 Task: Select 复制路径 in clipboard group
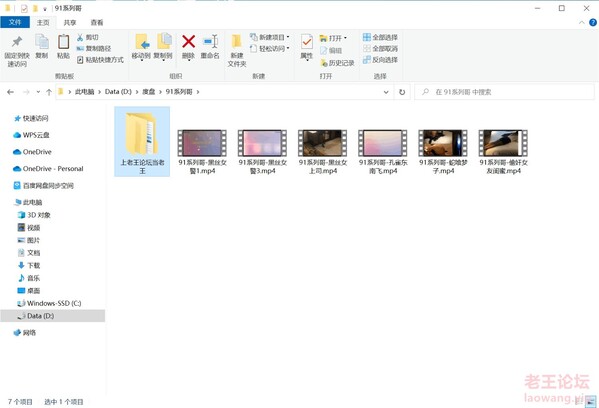coord(94,49)
